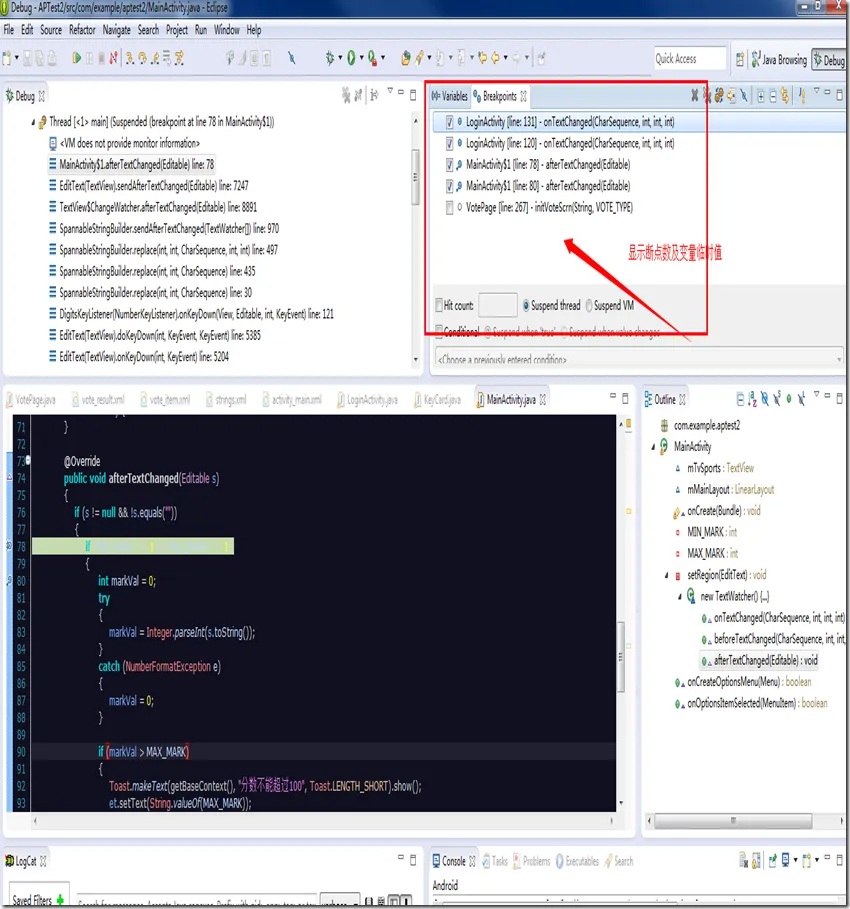Screen dimensions: 850x909
Task: Open the Java Browsing perspective
Action: pyautogui.click(x=777, y=60)
